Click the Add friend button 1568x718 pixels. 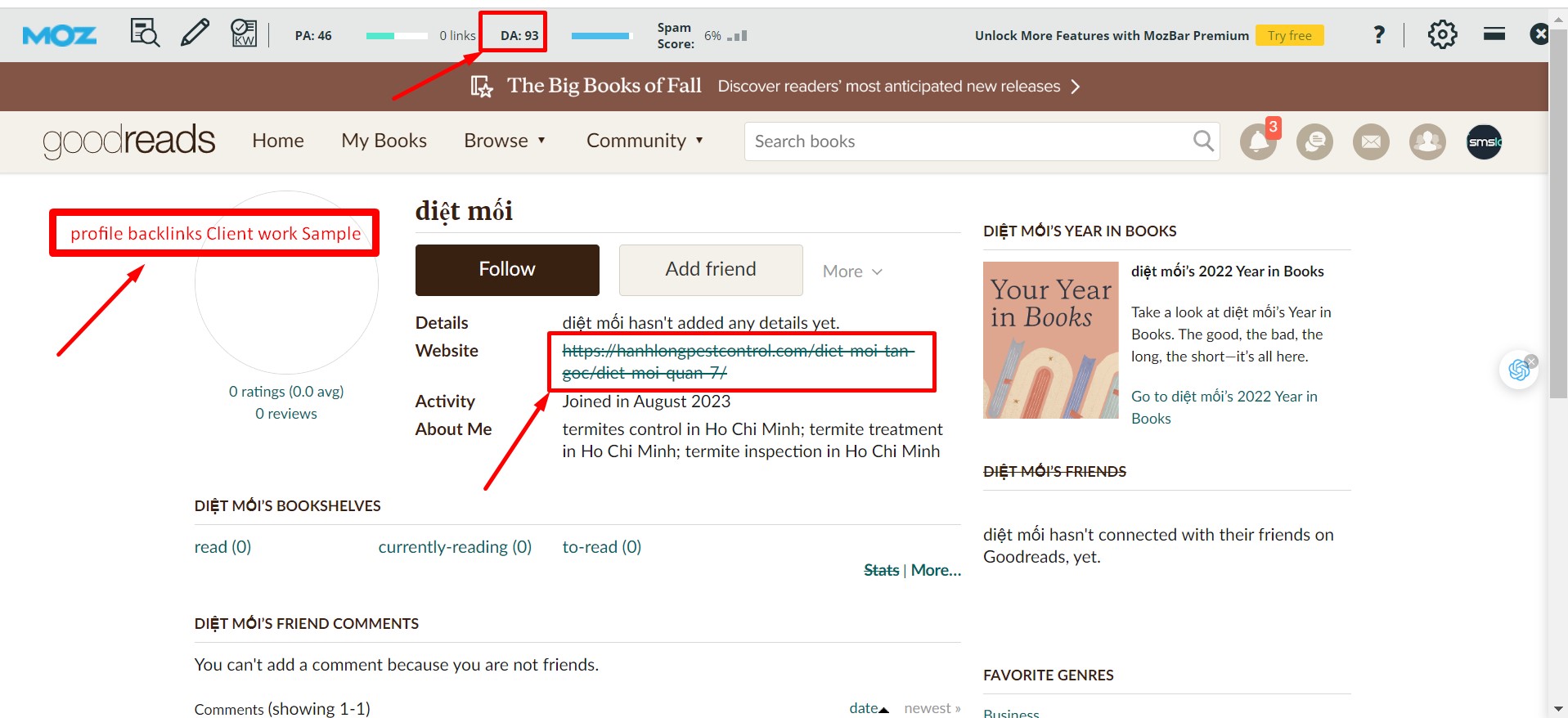click(x=711, y=270)
